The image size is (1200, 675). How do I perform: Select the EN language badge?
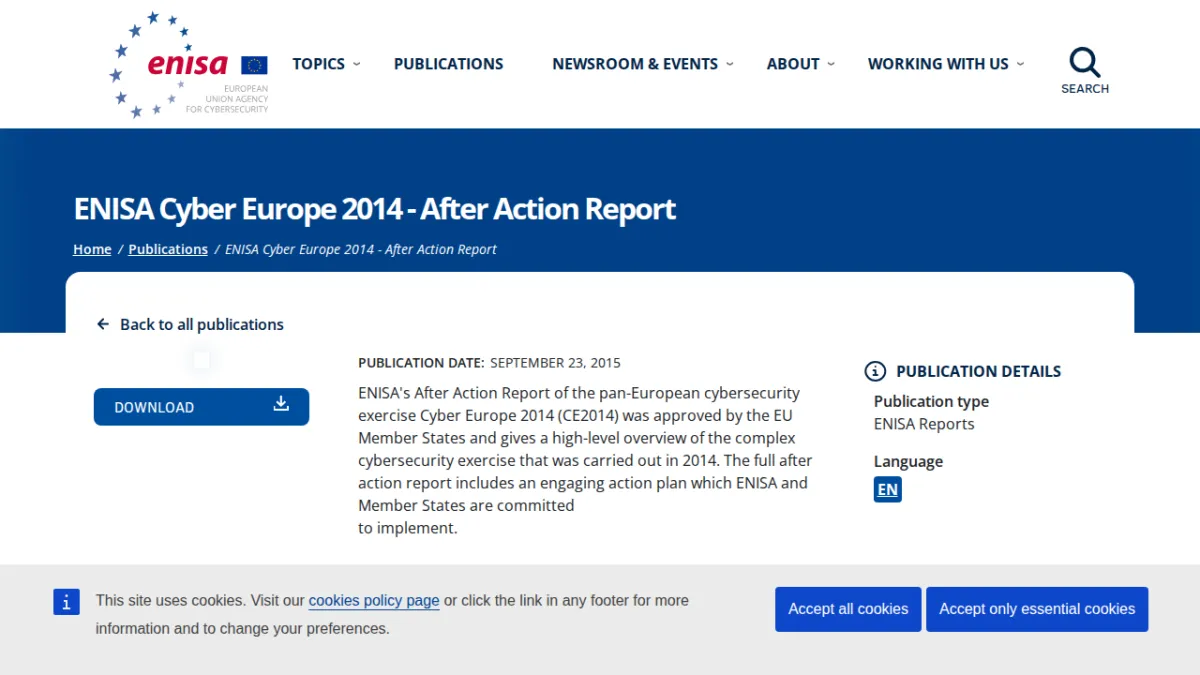point(887,489)
